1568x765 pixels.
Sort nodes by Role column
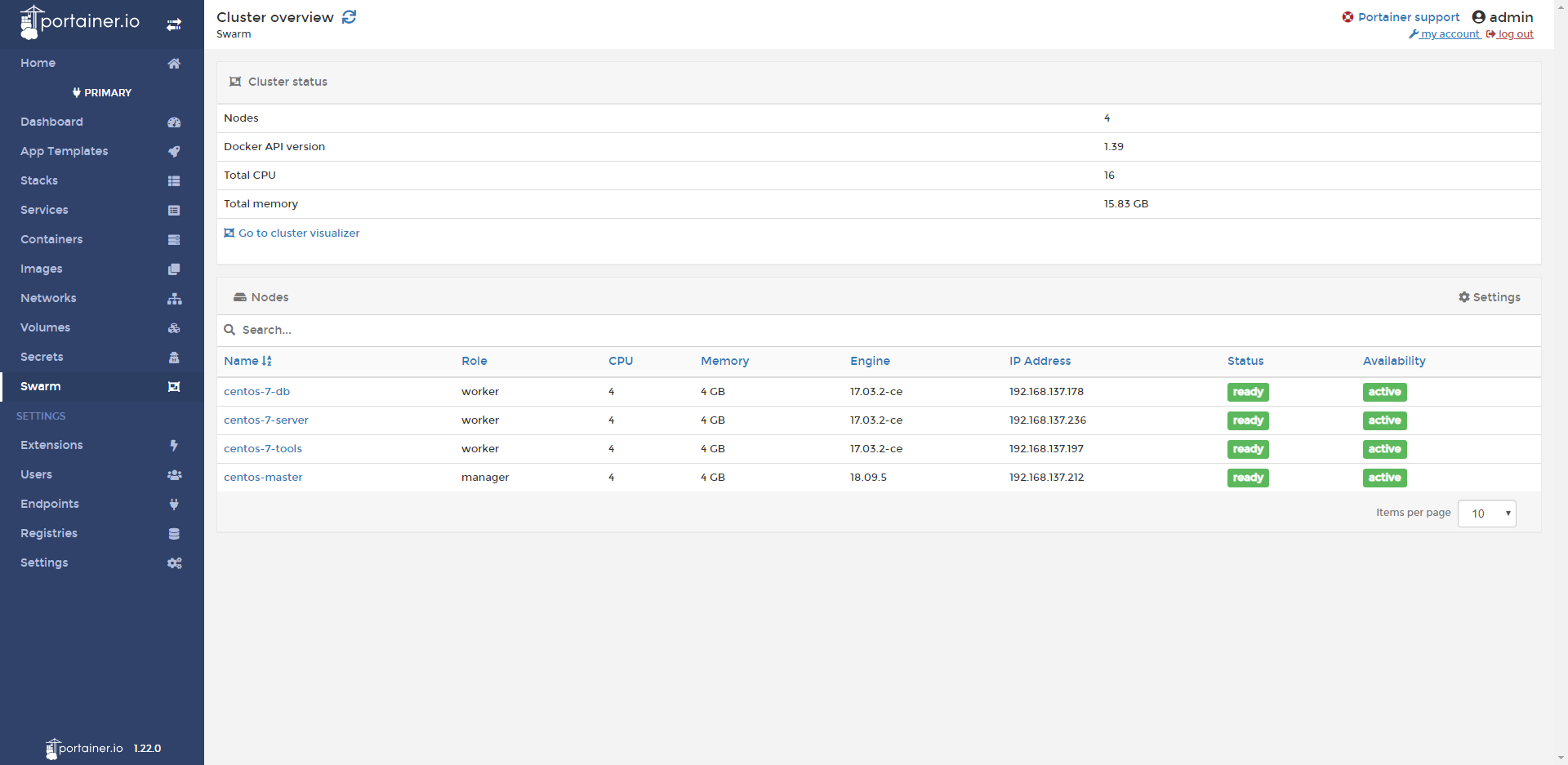474,361
